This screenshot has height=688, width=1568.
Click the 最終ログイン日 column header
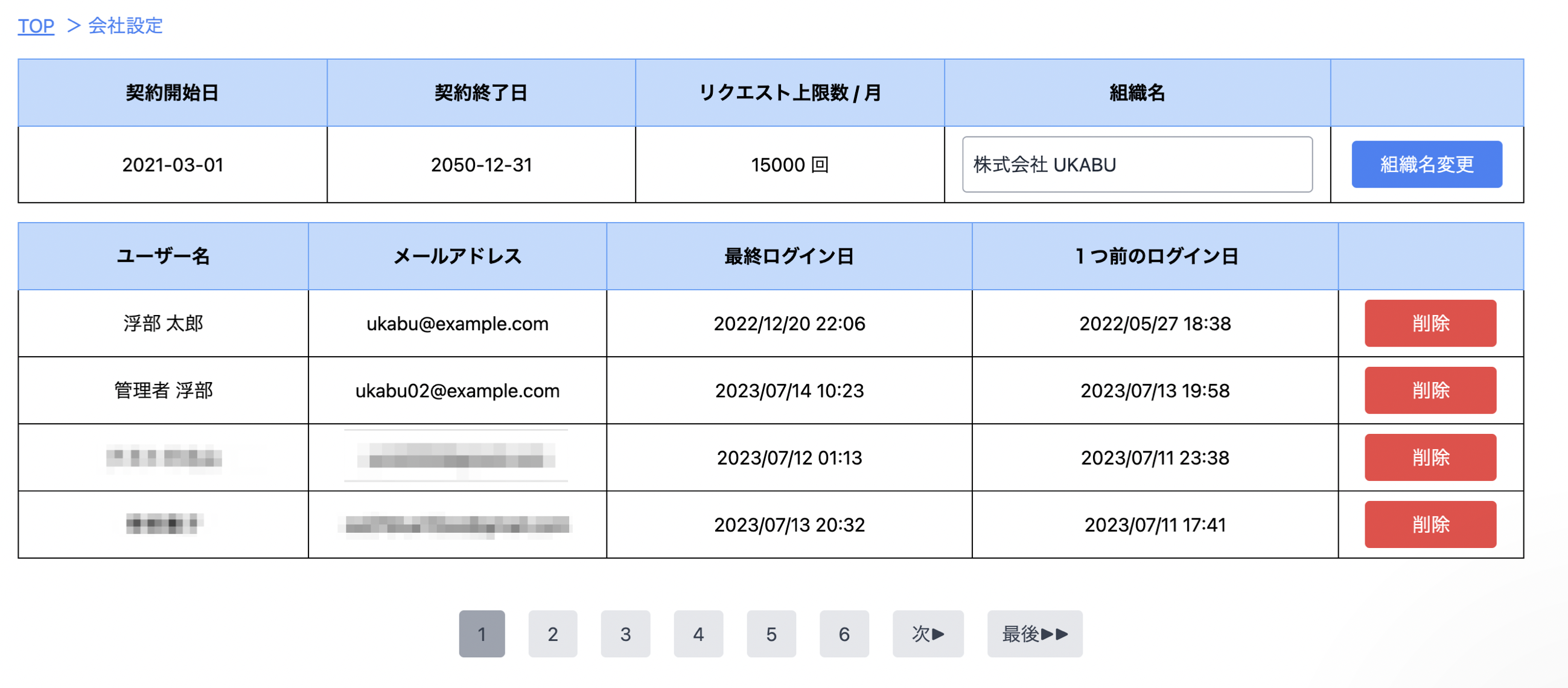click(x=789, y=256)
